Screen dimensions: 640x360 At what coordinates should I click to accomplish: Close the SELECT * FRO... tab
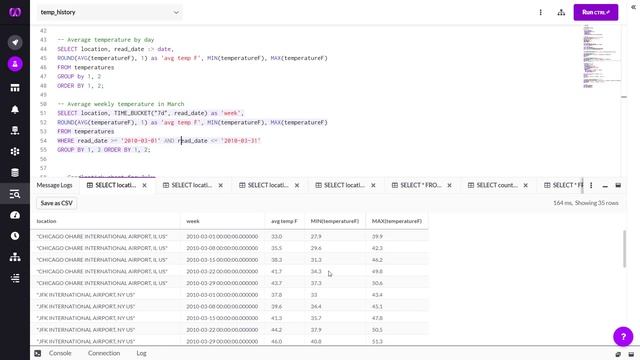point(449,185)
